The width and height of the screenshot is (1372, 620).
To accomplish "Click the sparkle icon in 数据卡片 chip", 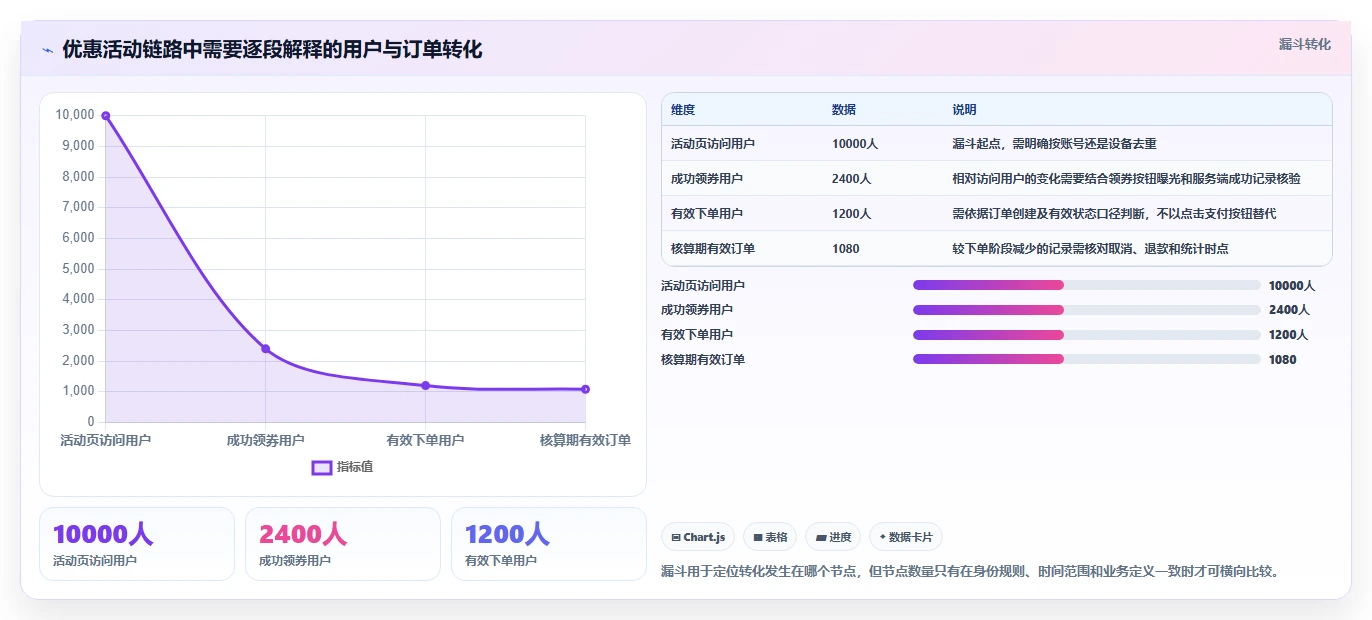I will point(882,538).
